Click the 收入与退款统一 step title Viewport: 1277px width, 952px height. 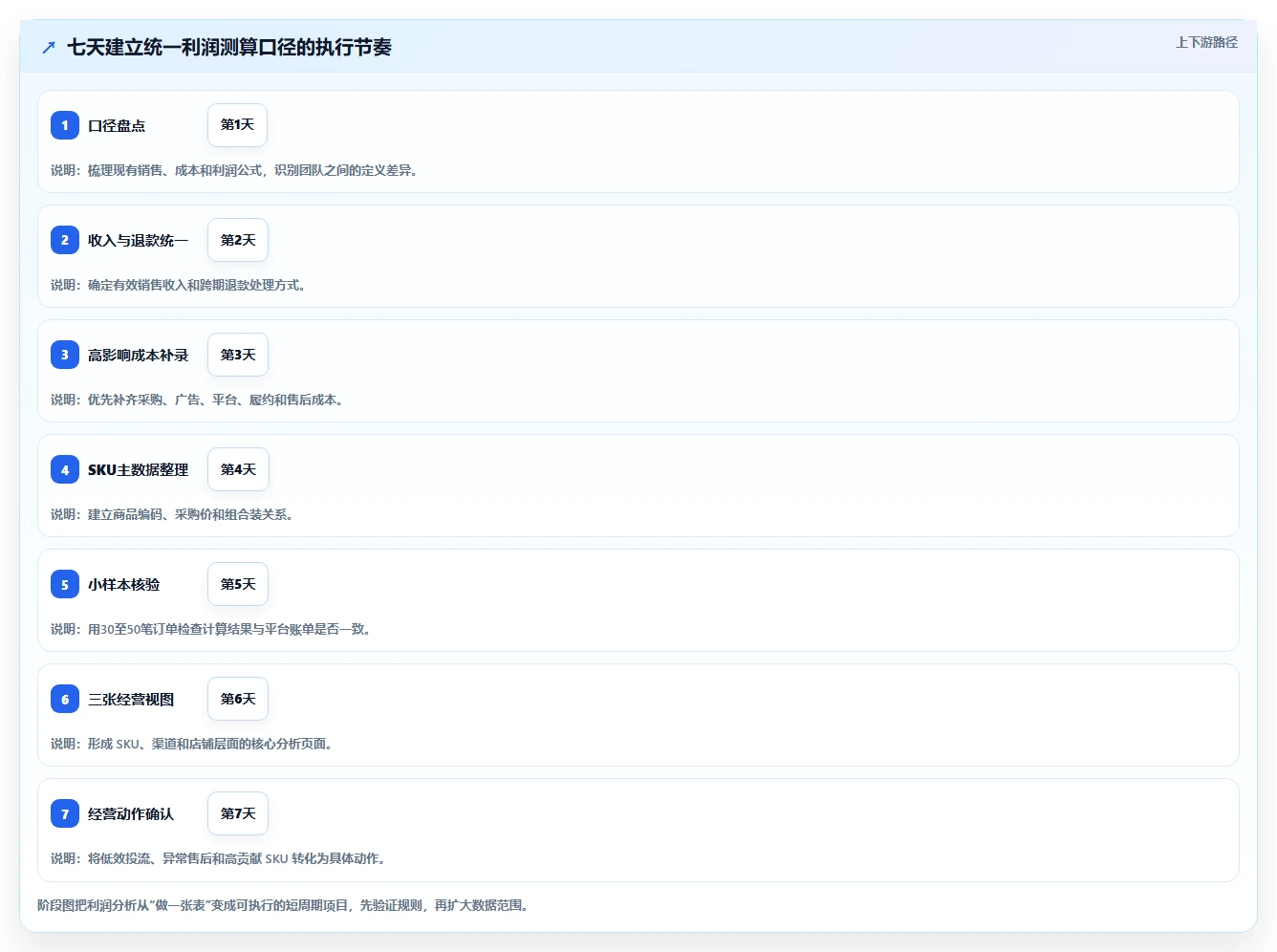click(139, 240)
